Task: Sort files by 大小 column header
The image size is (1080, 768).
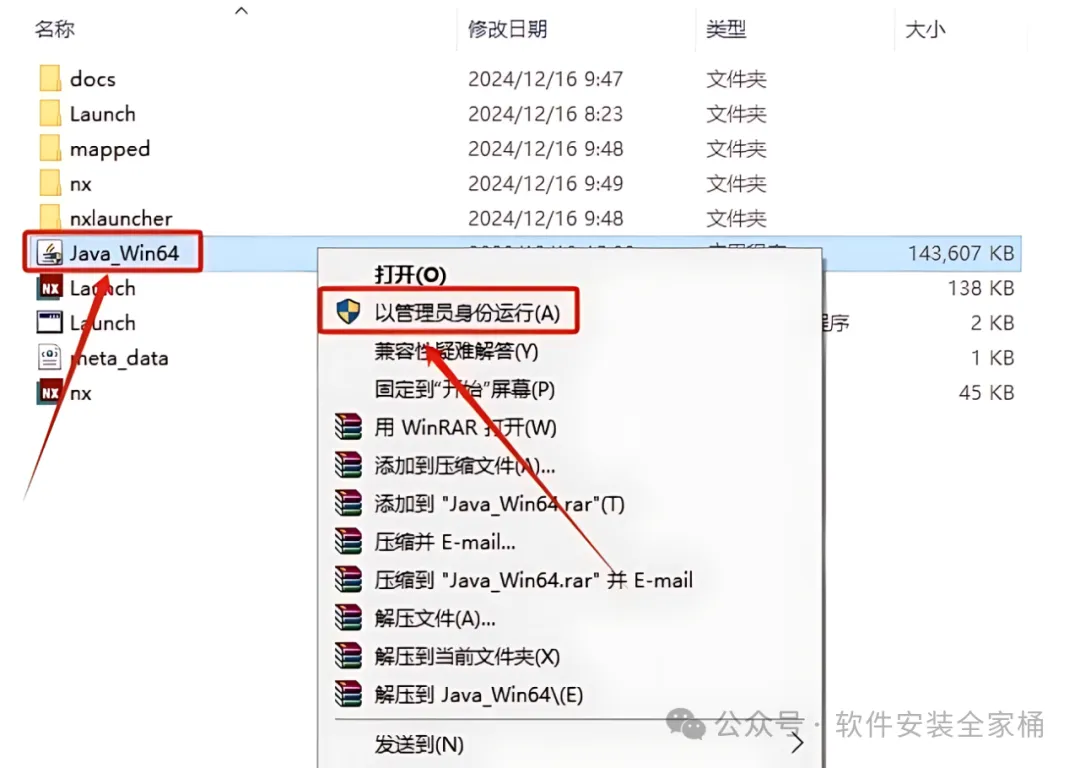Action: pos(925,29)
